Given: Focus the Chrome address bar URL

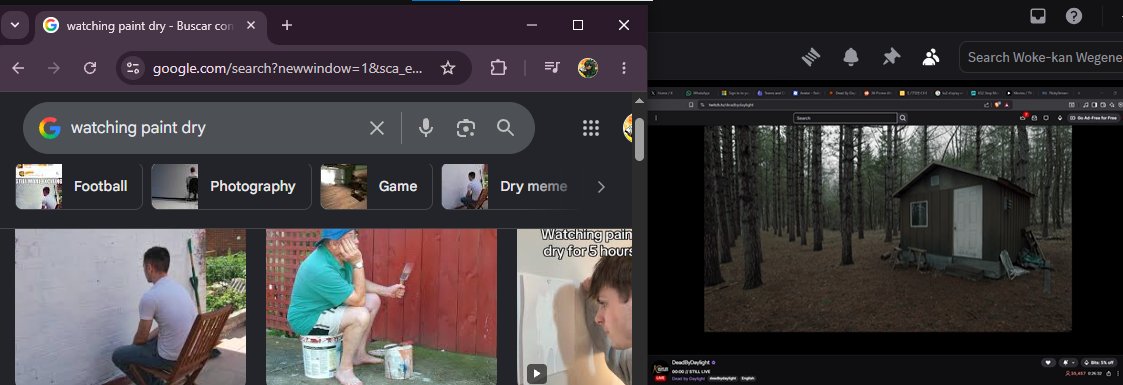Looking at the screenshot, I should pyautogui.click(x=287, y=68).
